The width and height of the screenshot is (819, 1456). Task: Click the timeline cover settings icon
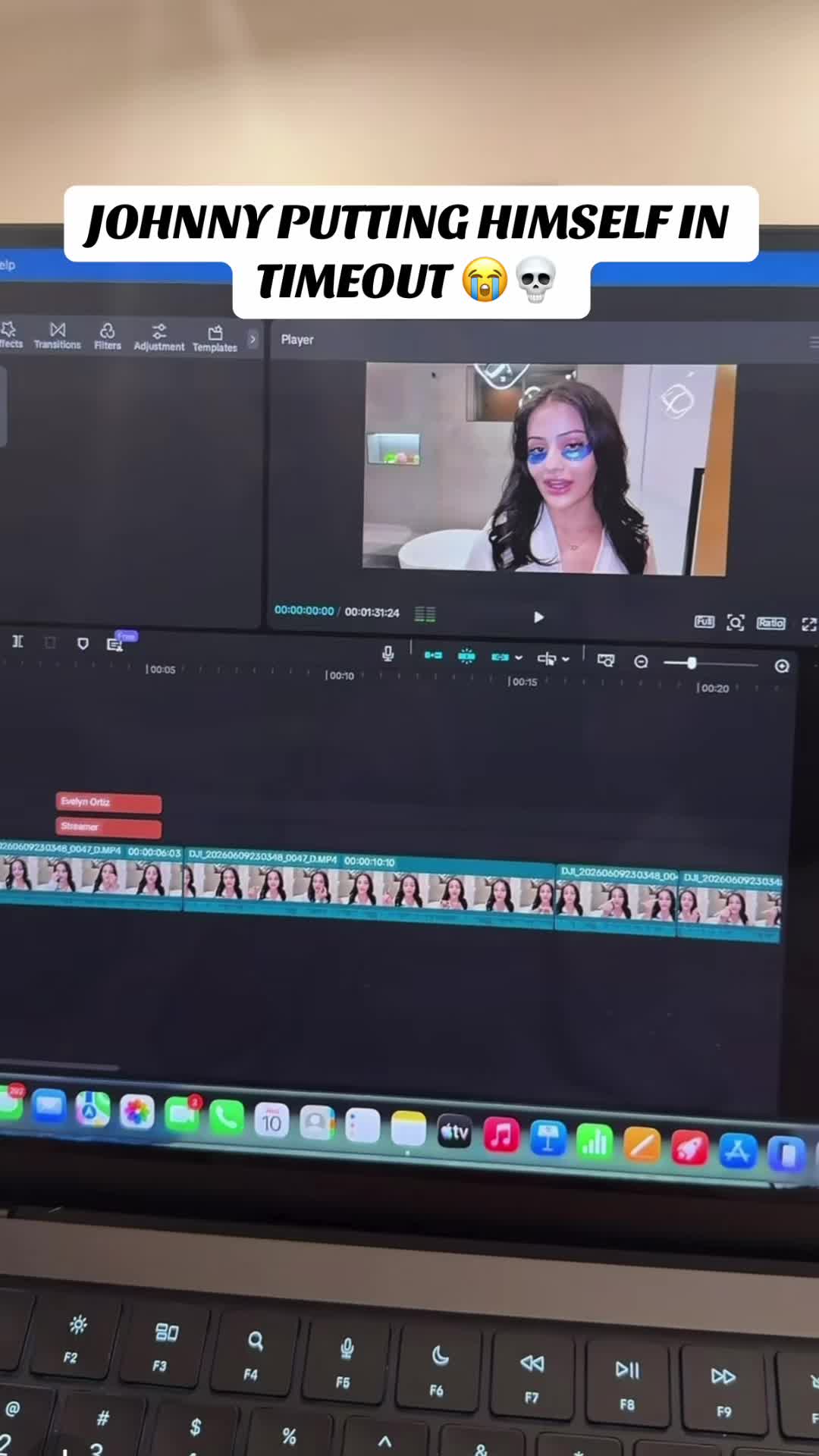coord(605,660)
